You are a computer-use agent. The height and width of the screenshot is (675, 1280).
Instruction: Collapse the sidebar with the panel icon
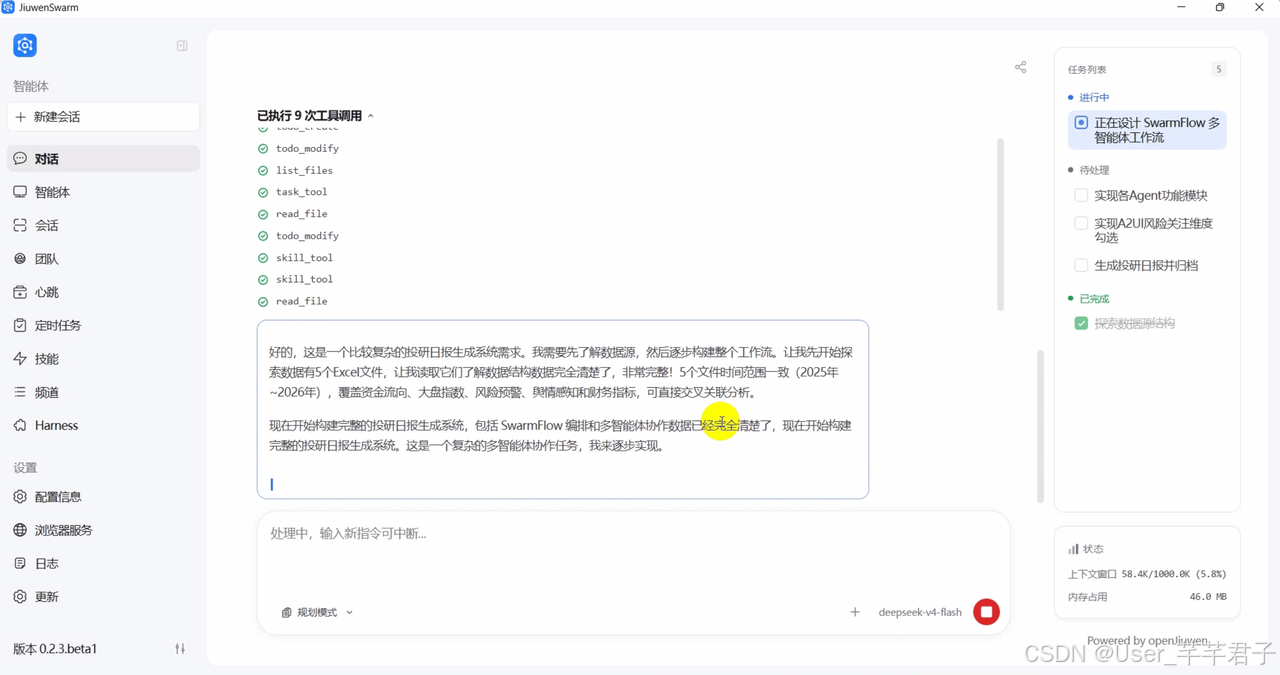[x=182, y=46]
